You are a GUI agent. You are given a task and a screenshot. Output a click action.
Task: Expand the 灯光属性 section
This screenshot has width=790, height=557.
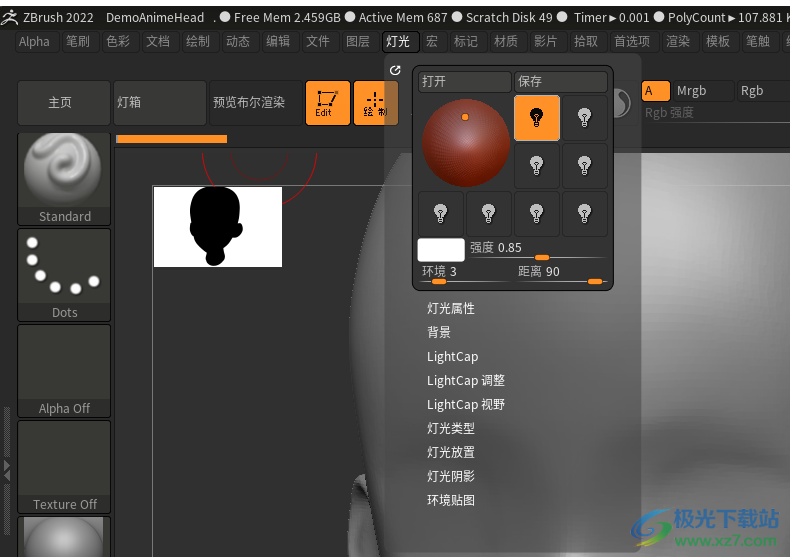coord(451,308)
